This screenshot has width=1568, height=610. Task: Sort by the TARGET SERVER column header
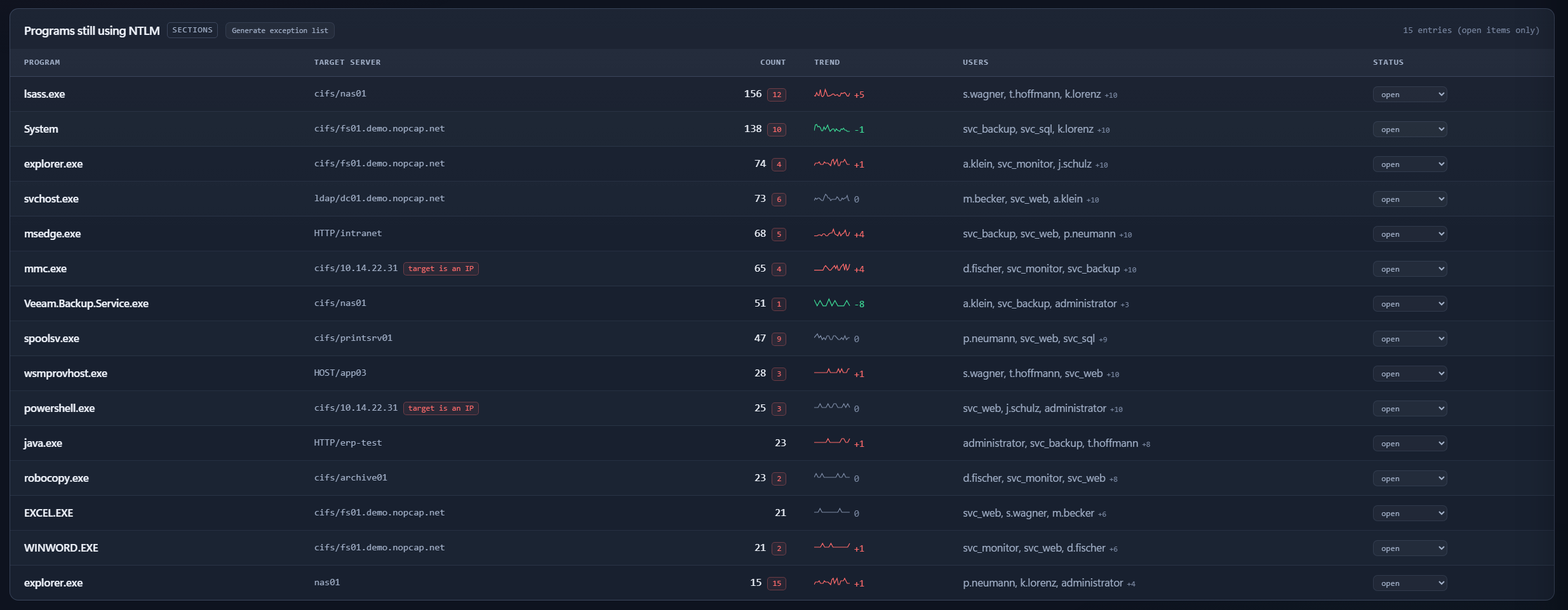[x=347, y=62]
